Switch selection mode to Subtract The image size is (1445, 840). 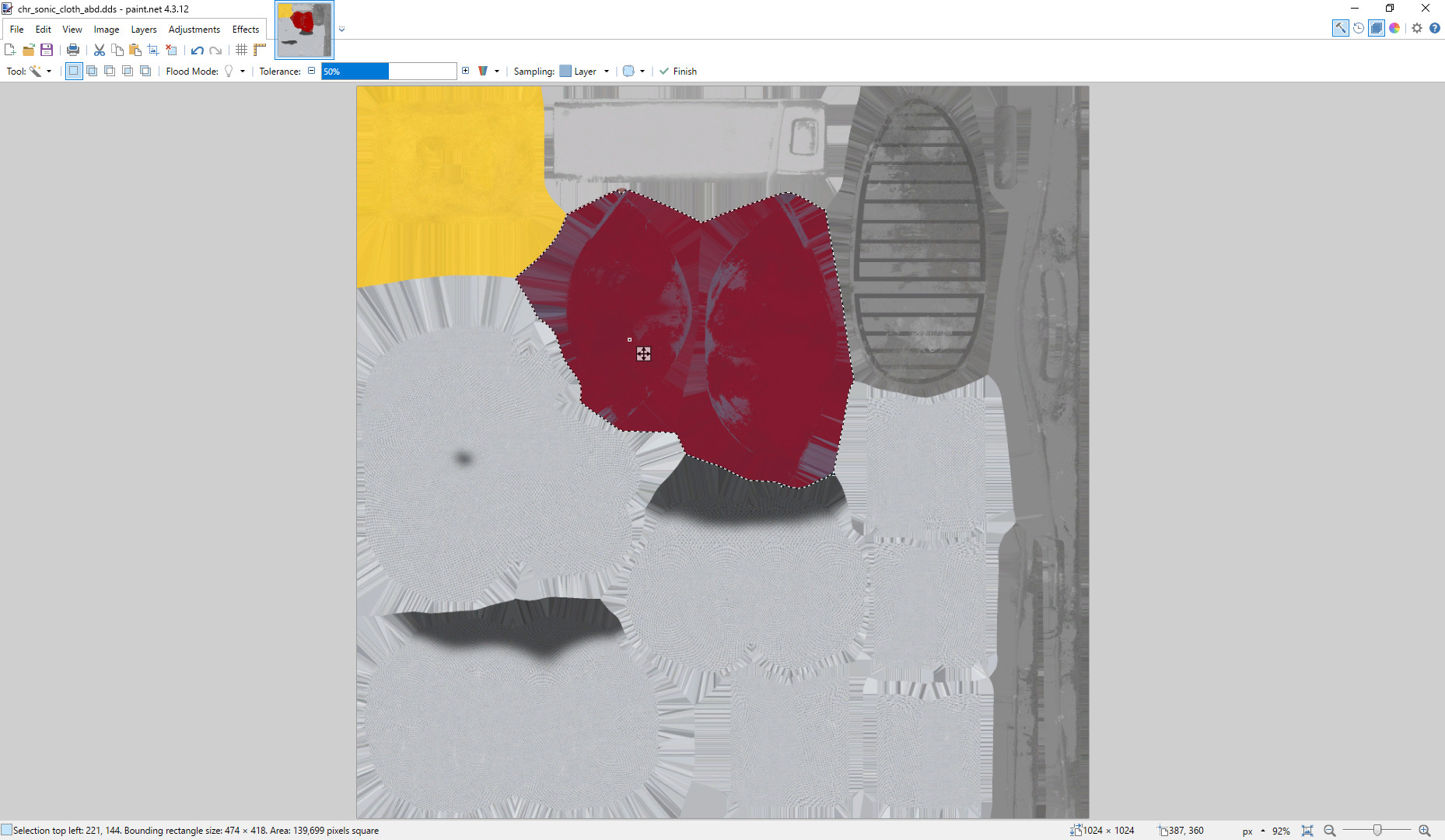click(x=110, y=71)
